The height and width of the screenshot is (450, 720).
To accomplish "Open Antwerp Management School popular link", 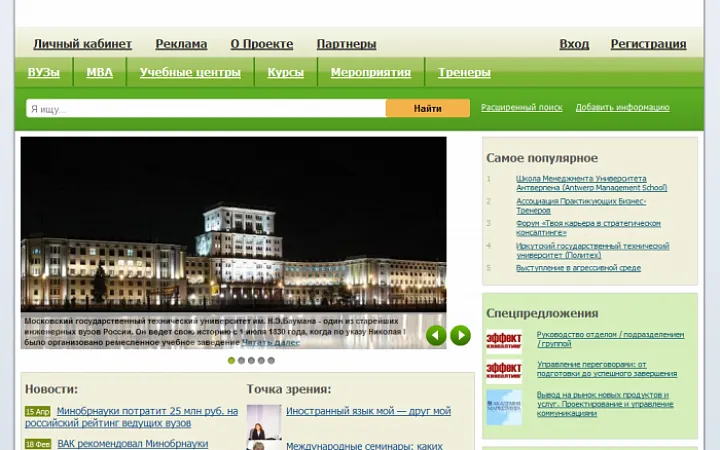I will tap(591, 183).
